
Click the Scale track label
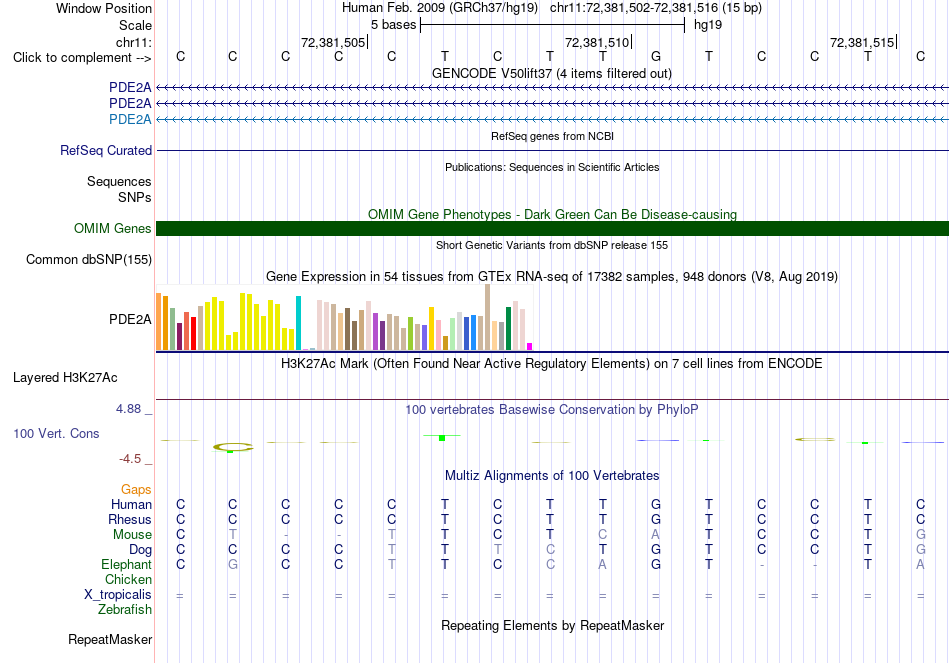click(135, 25)
